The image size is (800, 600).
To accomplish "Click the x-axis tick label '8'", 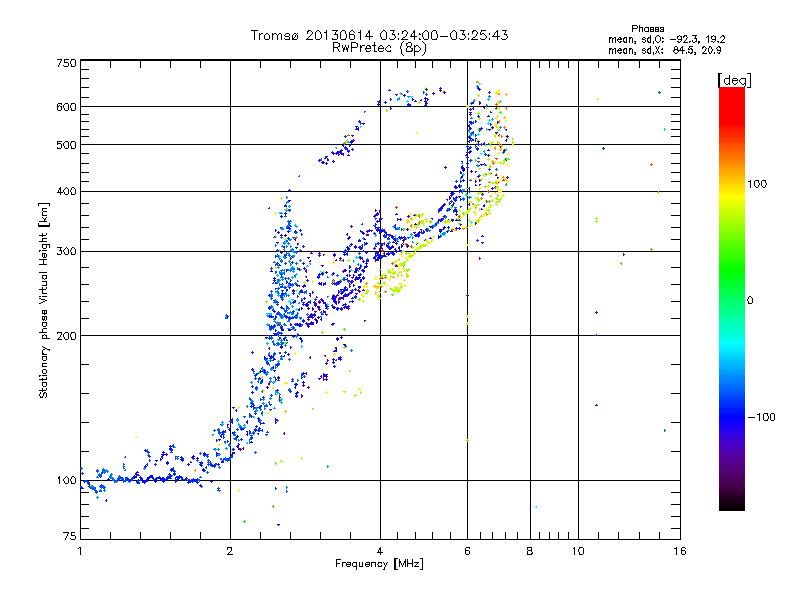I will [x=530, y=551].
